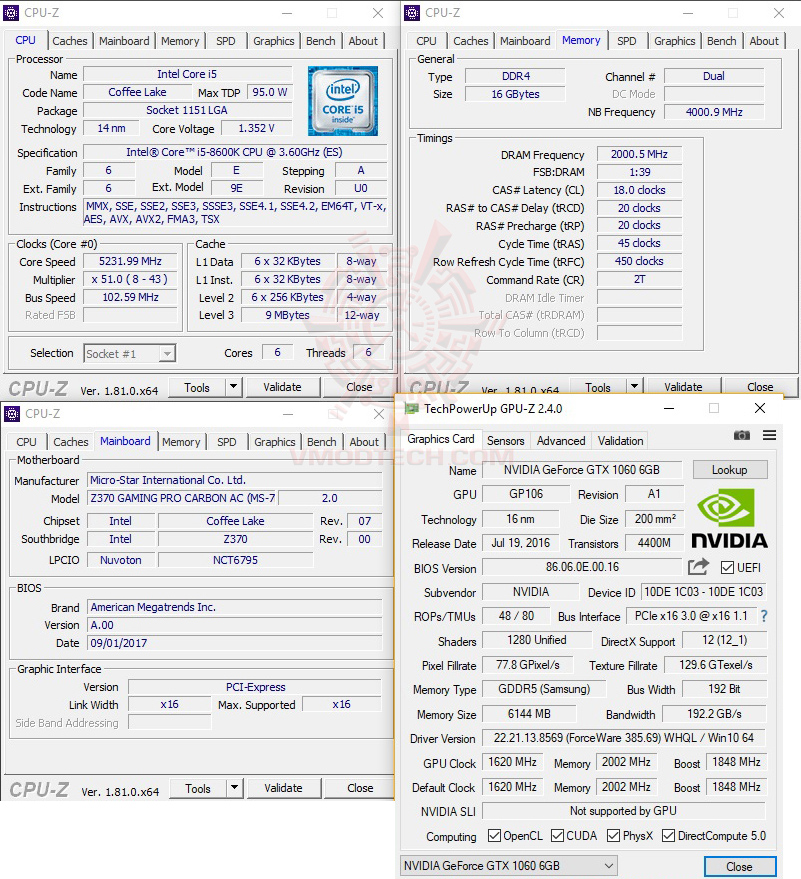801x879 pixels.
Task: Click the Intel Core i5 inside badge
Action: pyautogui.click(x=343, y=101)
